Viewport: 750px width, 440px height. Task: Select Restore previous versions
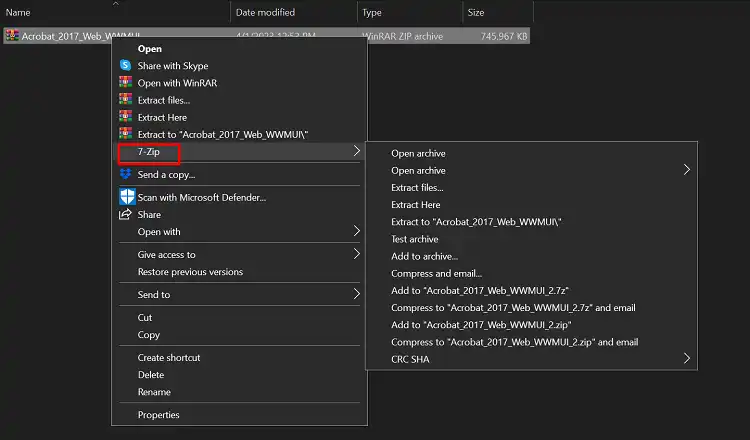[x=190, y=272]
